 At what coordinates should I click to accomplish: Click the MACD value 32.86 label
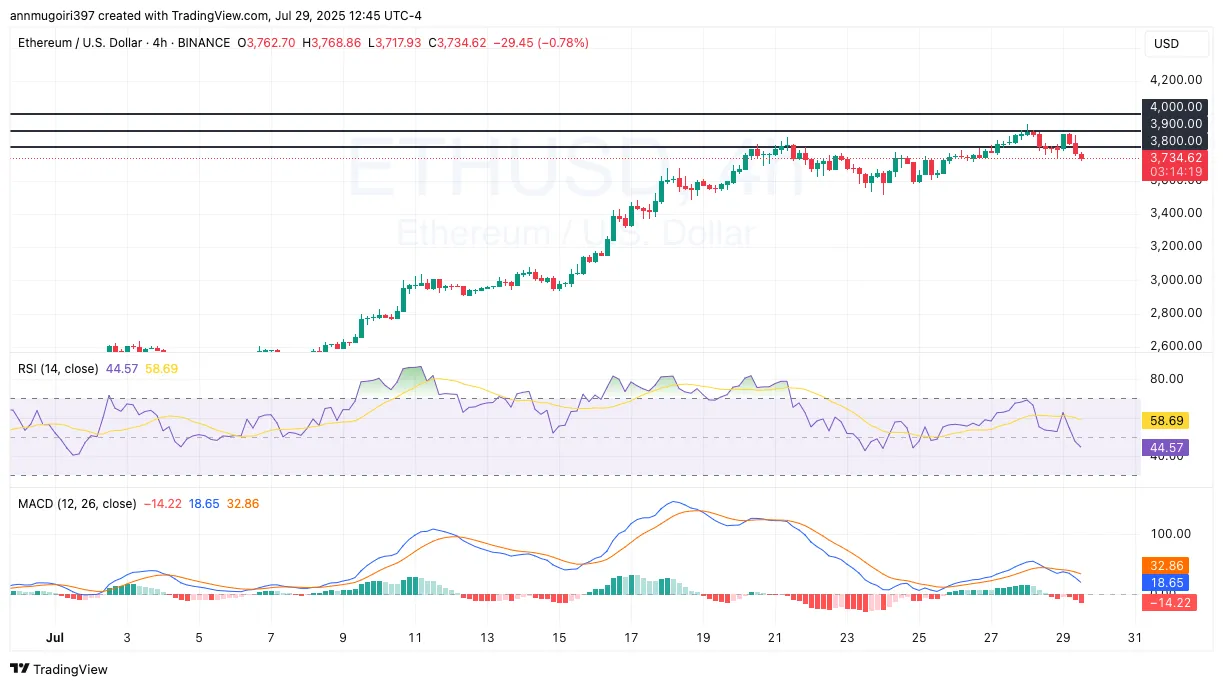pos(1166,566)
